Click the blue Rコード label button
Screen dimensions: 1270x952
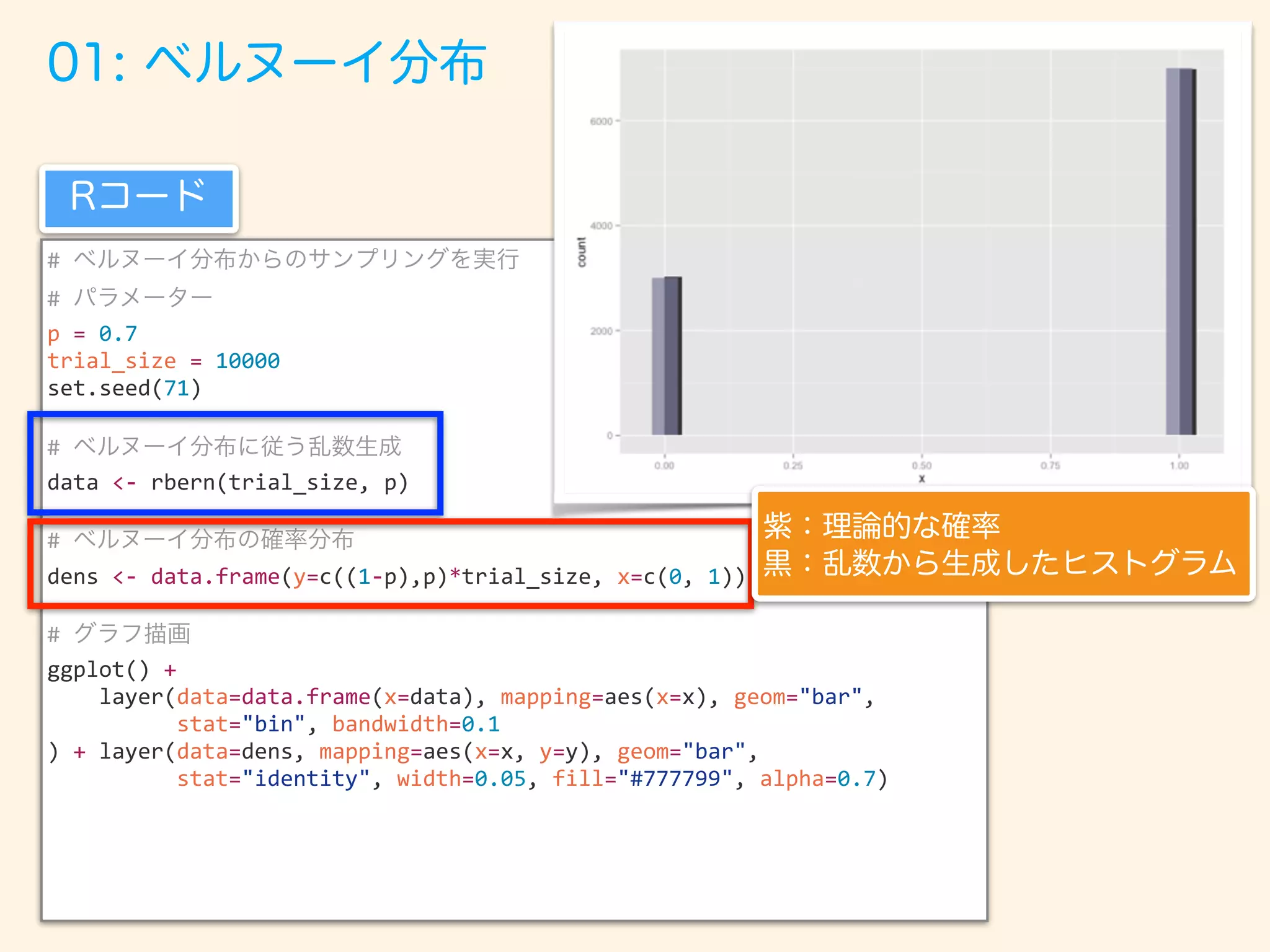pyautogui.click(x=139, y=198)
